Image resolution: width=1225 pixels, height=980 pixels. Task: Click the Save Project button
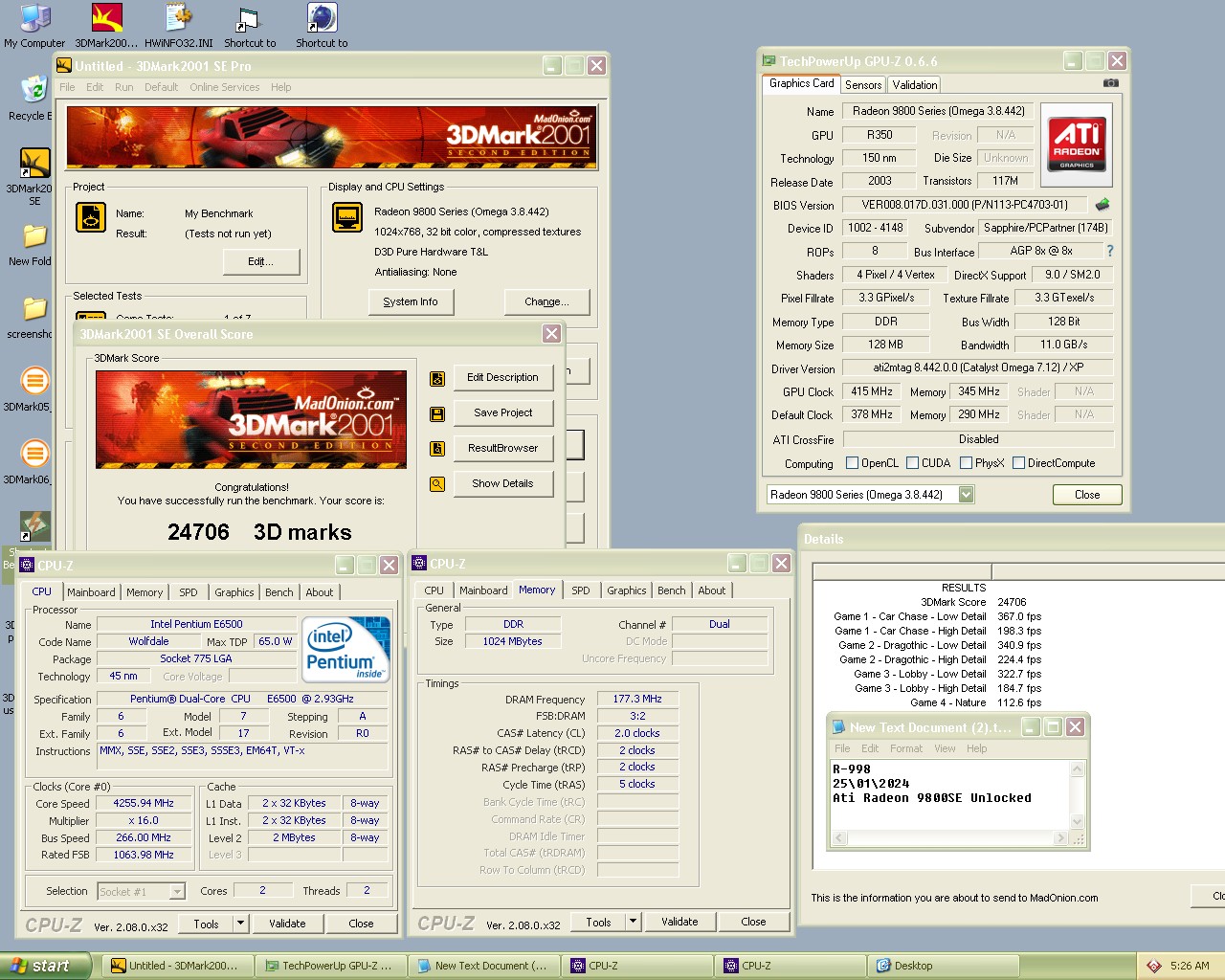[502, 413]
